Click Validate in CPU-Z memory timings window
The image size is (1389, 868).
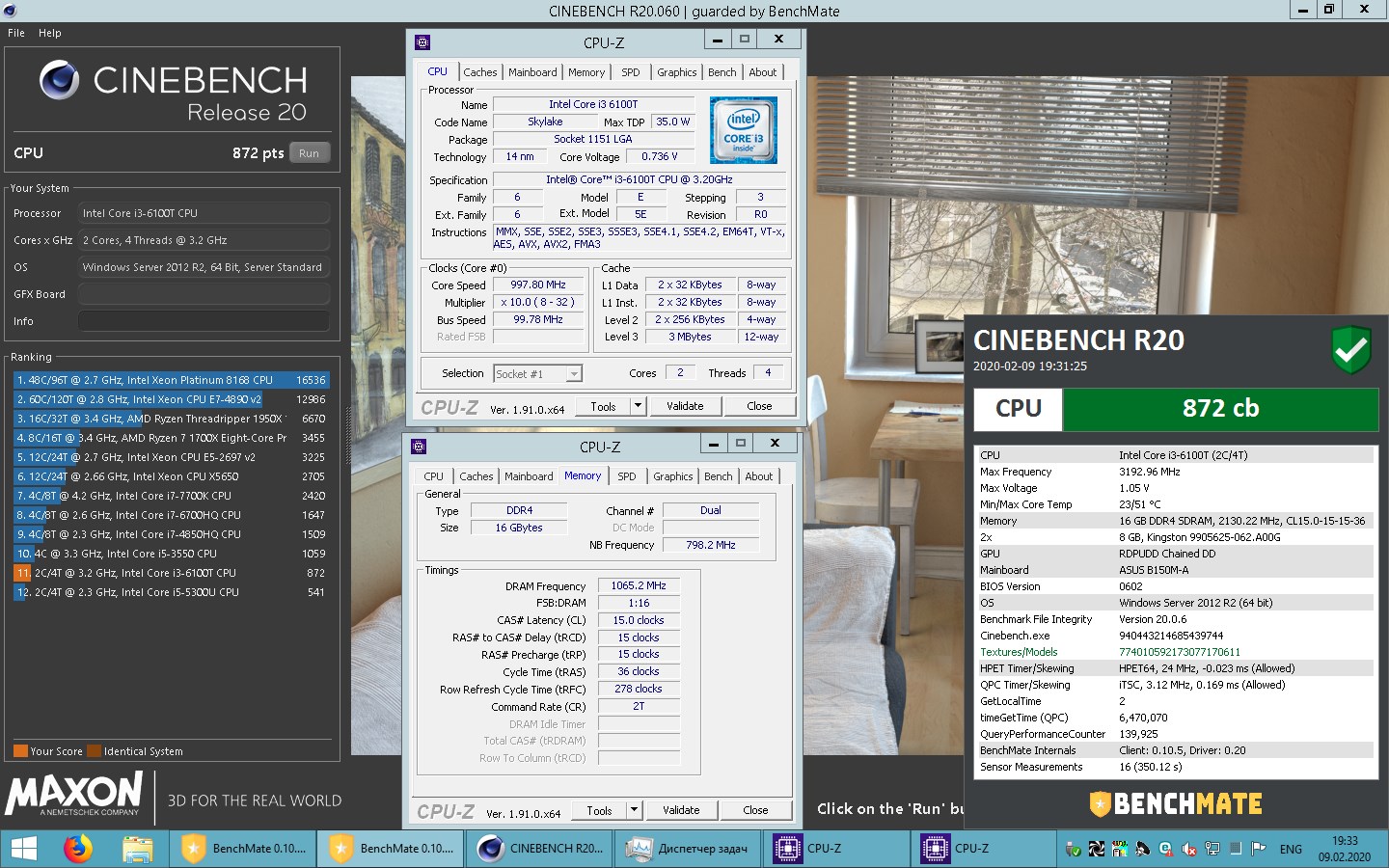point(681,810)
